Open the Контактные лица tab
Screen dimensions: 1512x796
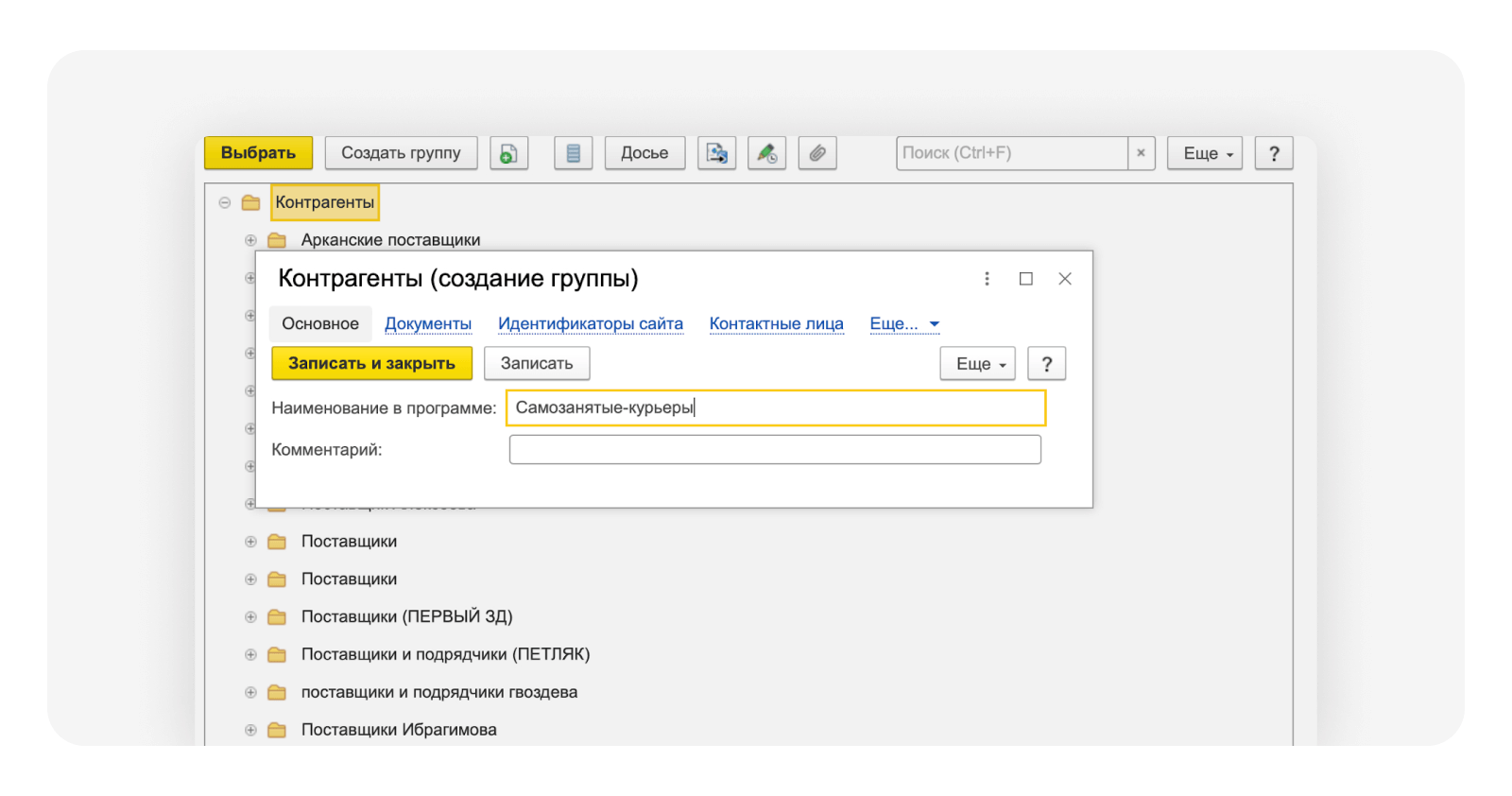[776, 324]
